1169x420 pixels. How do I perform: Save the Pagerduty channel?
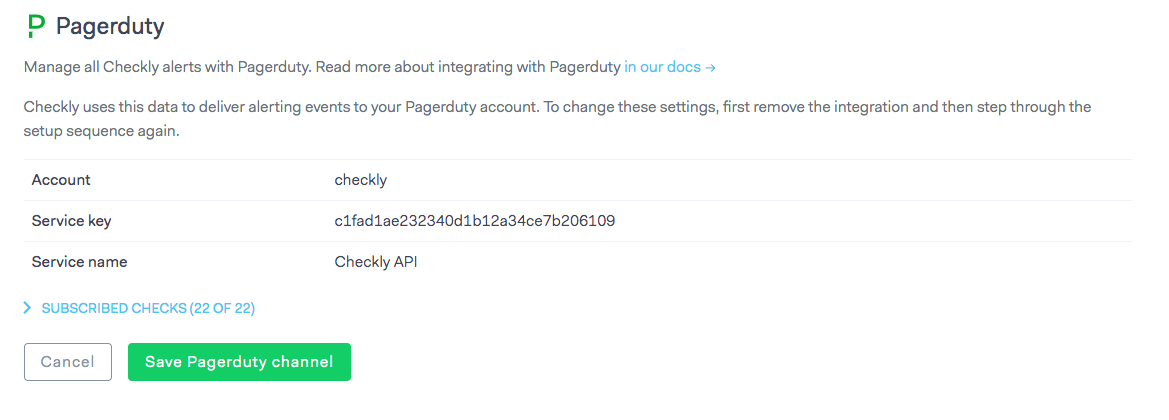(239, 362)
